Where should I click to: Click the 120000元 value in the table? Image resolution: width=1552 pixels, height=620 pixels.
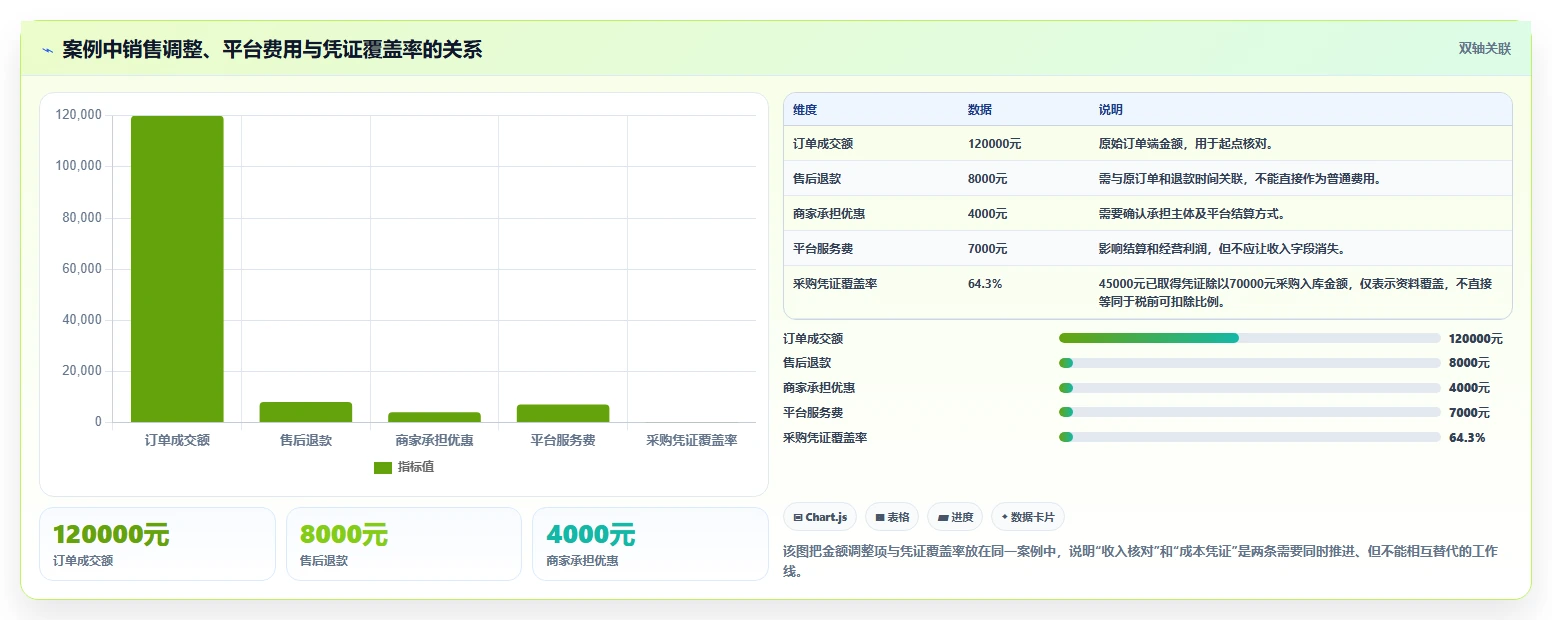995,144
